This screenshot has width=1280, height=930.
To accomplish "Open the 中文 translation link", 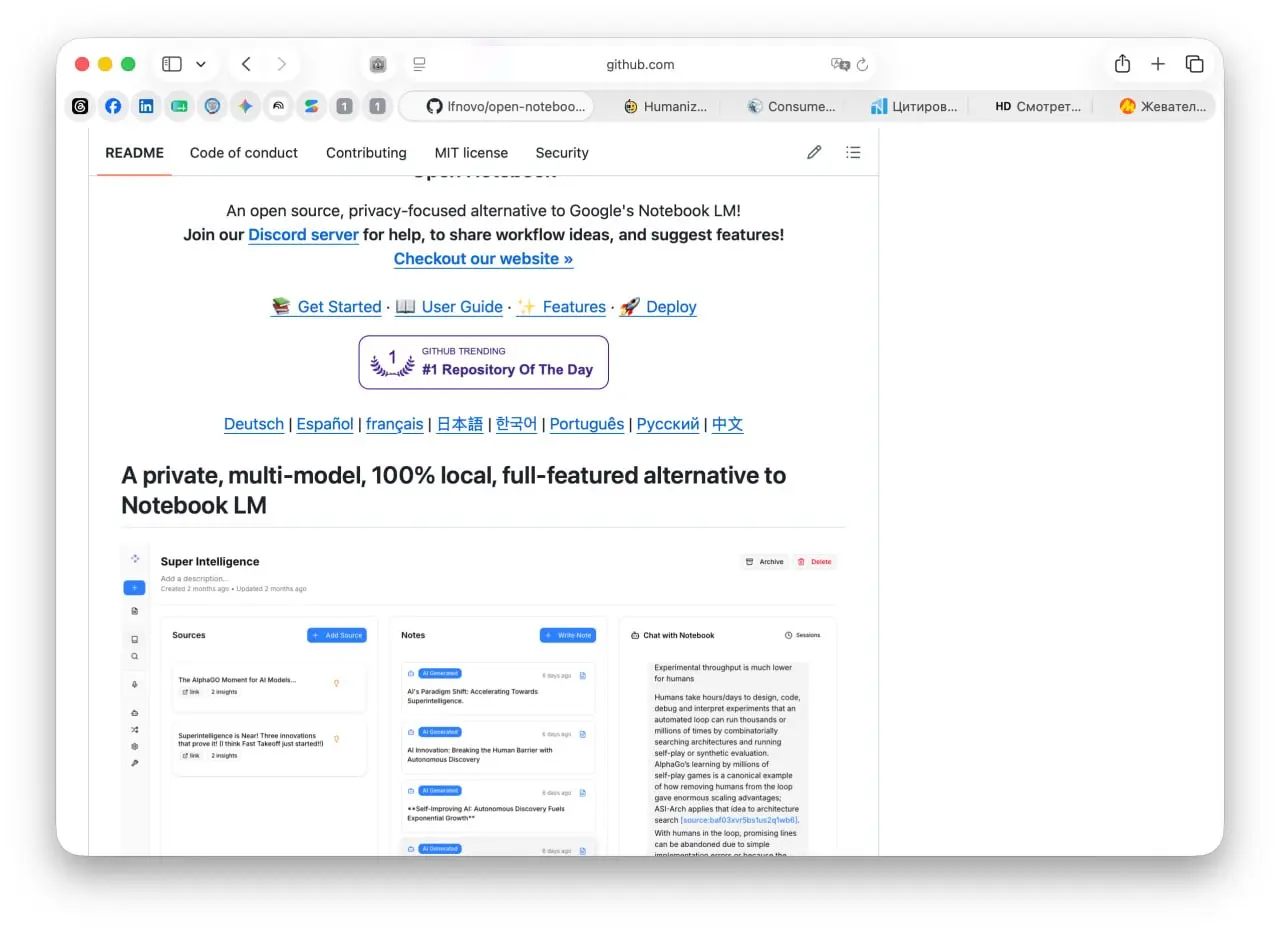I will (728, 424).
